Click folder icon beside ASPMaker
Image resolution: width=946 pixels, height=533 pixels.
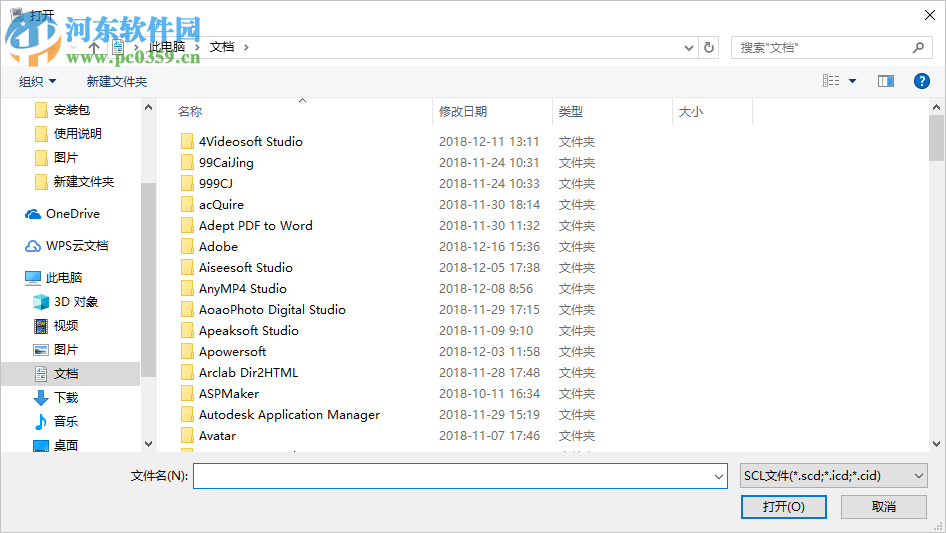(x=187, y=394)
